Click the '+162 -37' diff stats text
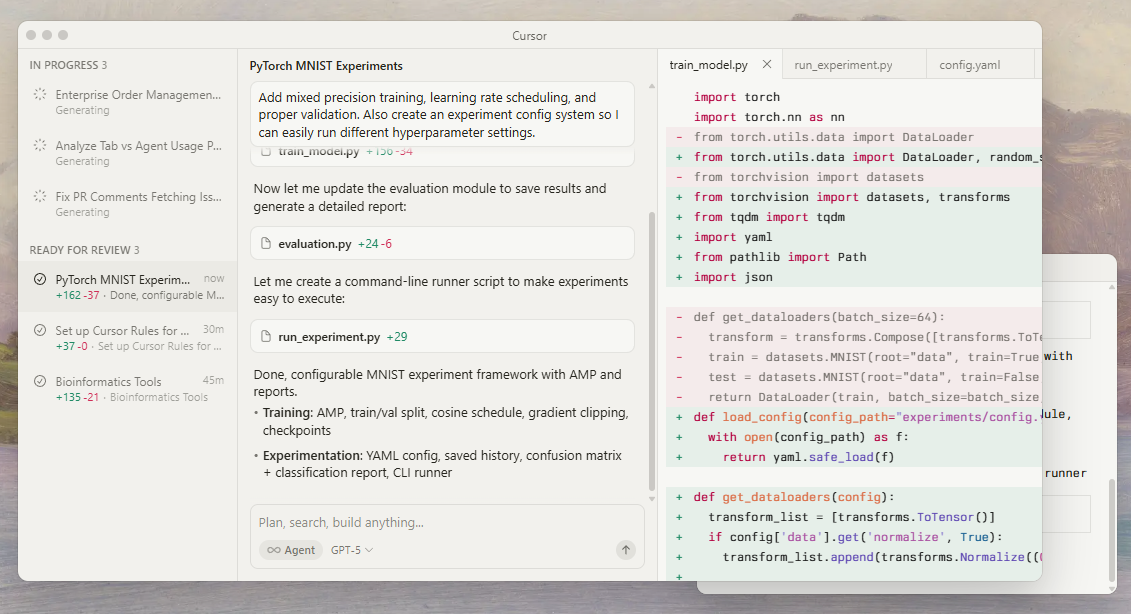Screen dimensions: 1131x614 click(x=77, y=295)
